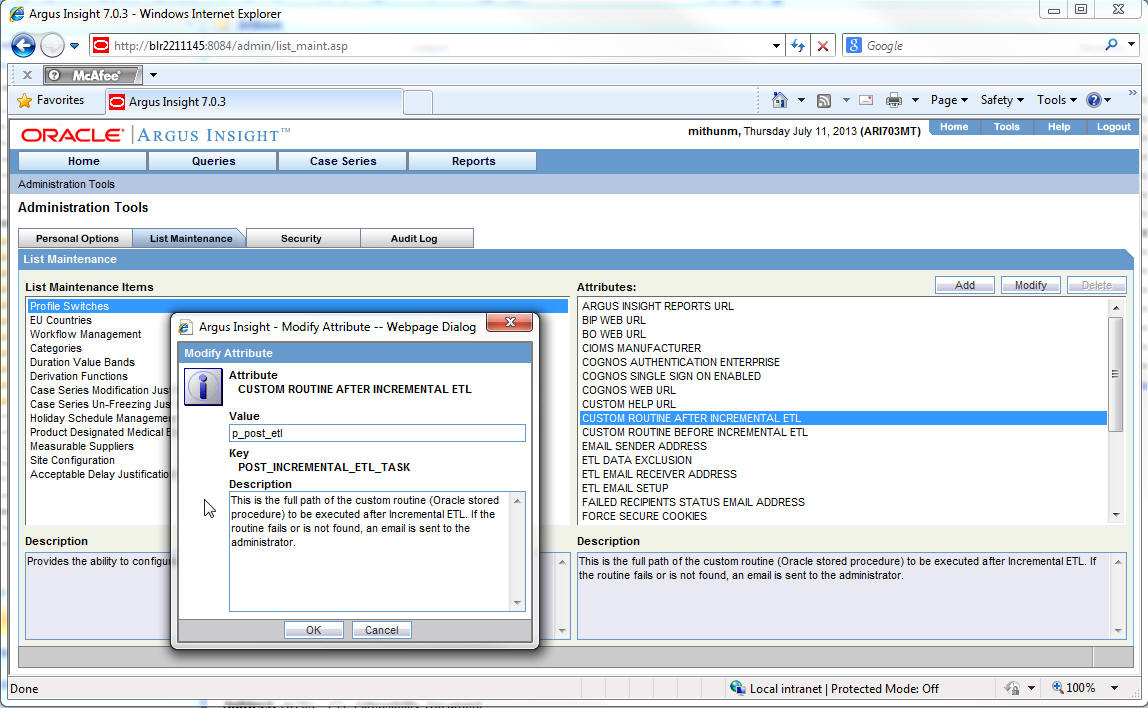The height and width of the screenshot is (708, 1148).
Task: Open recent pages dropdown next to Forward
Action: [75, 45]
